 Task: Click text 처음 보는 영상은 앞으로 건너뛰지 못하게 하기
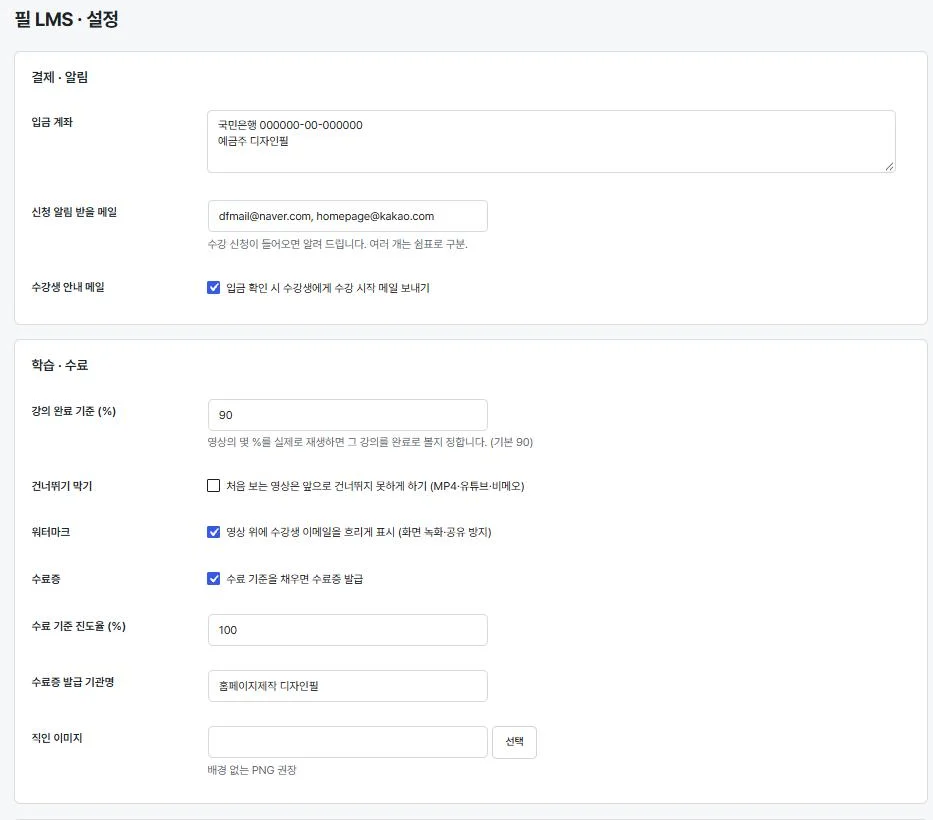click(327, 486)
